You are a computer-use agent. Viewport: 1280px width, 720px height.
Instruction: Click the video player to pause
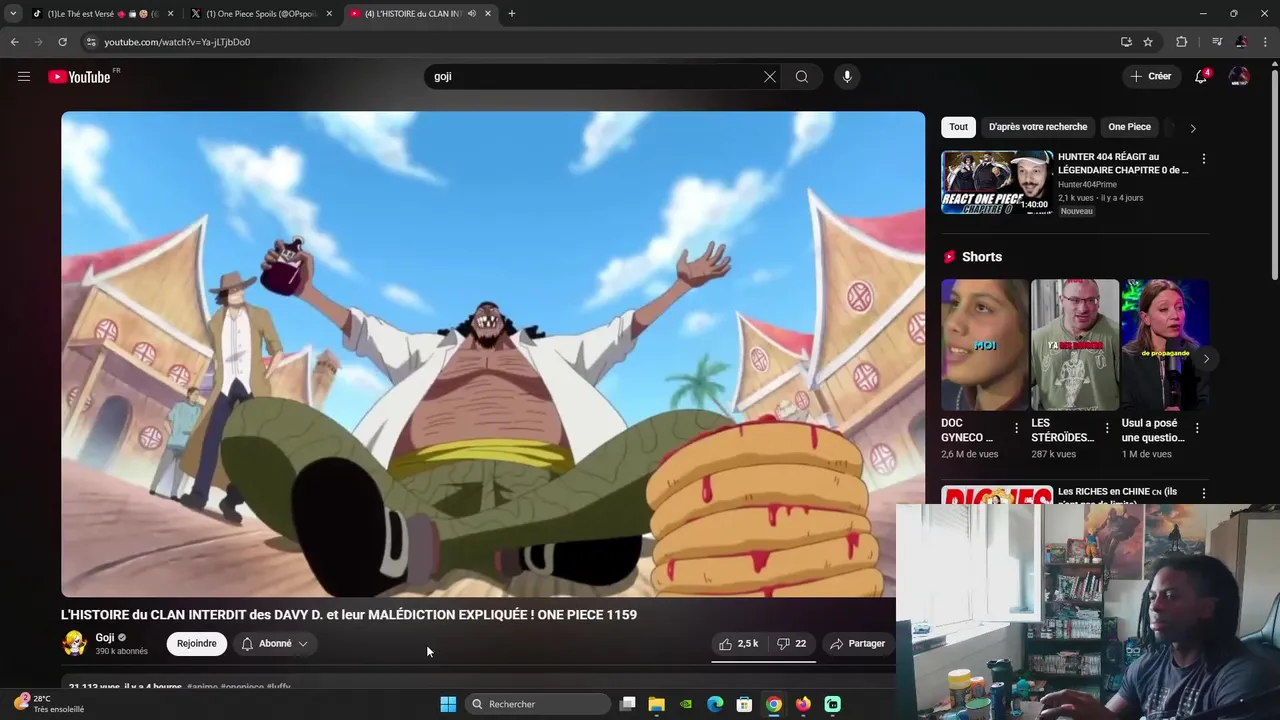pos(493,354)
